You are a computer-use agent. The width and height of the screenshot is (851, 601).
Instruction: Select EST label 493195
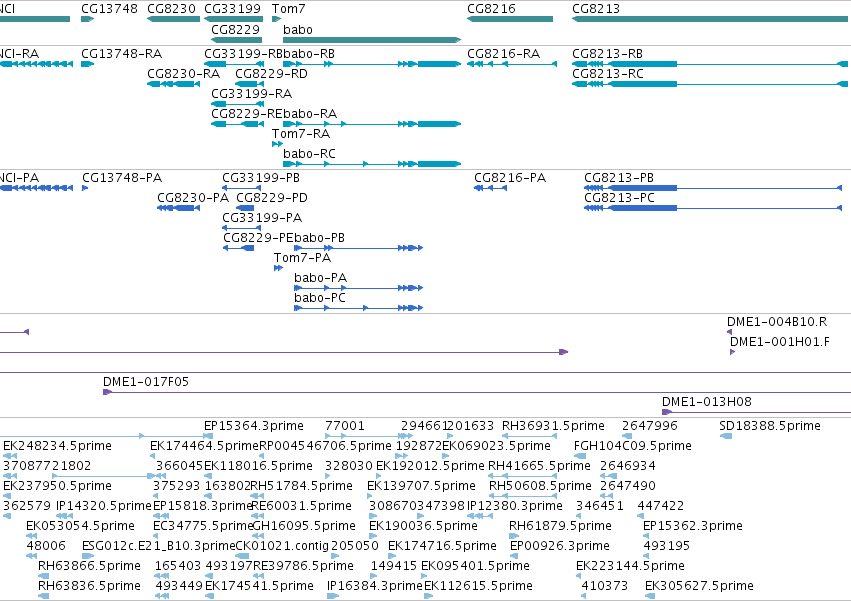click(x=666, y=546)
